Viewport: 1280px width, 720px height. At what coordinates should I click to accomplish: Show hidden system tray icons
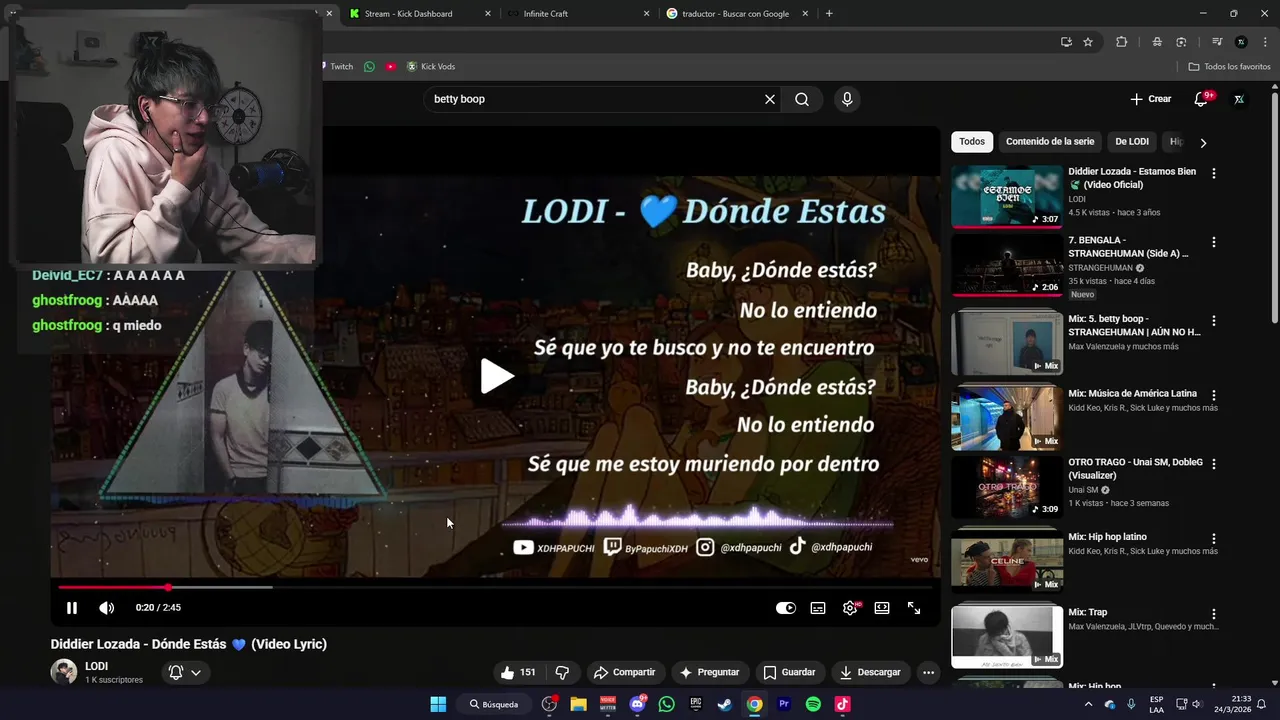point(1088,704)
